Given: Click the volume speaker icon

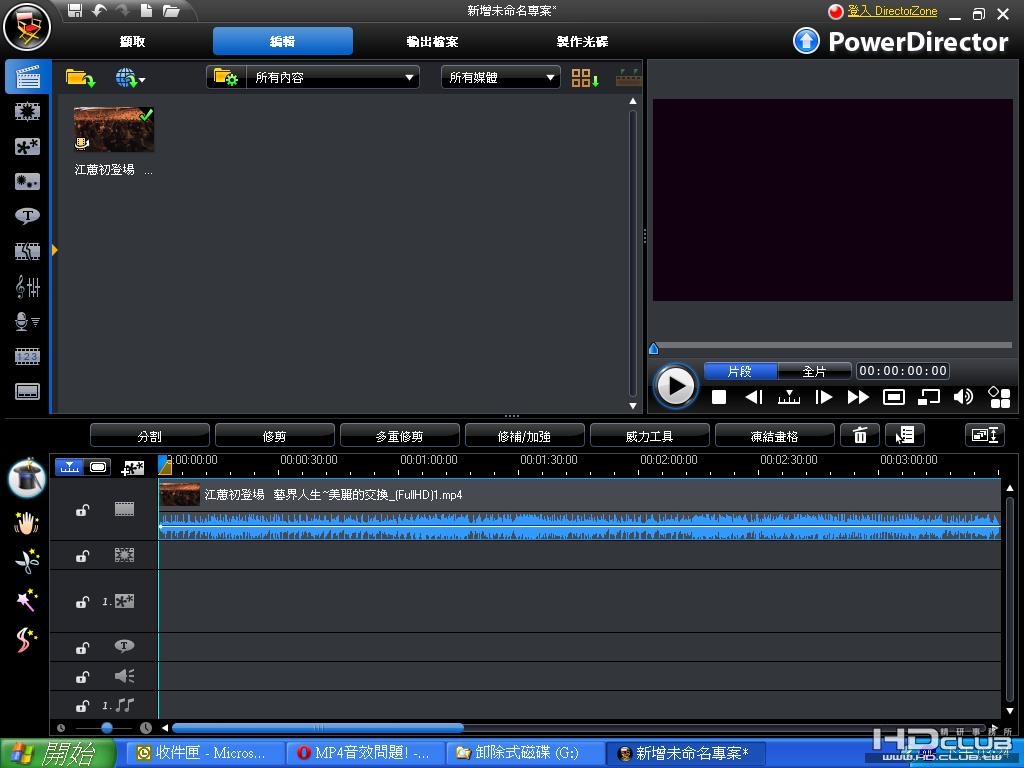Looking at the screenshot, I should tap(963, 397).
